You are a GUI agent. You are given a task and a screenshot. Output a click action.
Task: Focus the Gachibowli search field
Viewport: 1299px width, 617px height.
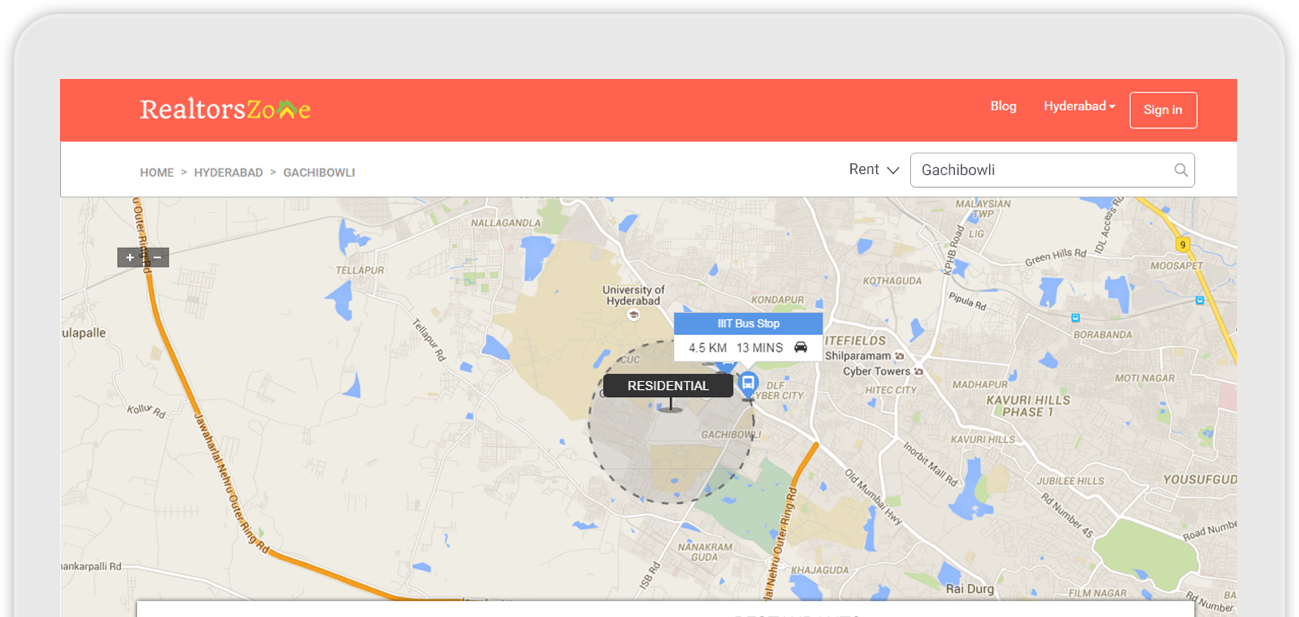1040,170
